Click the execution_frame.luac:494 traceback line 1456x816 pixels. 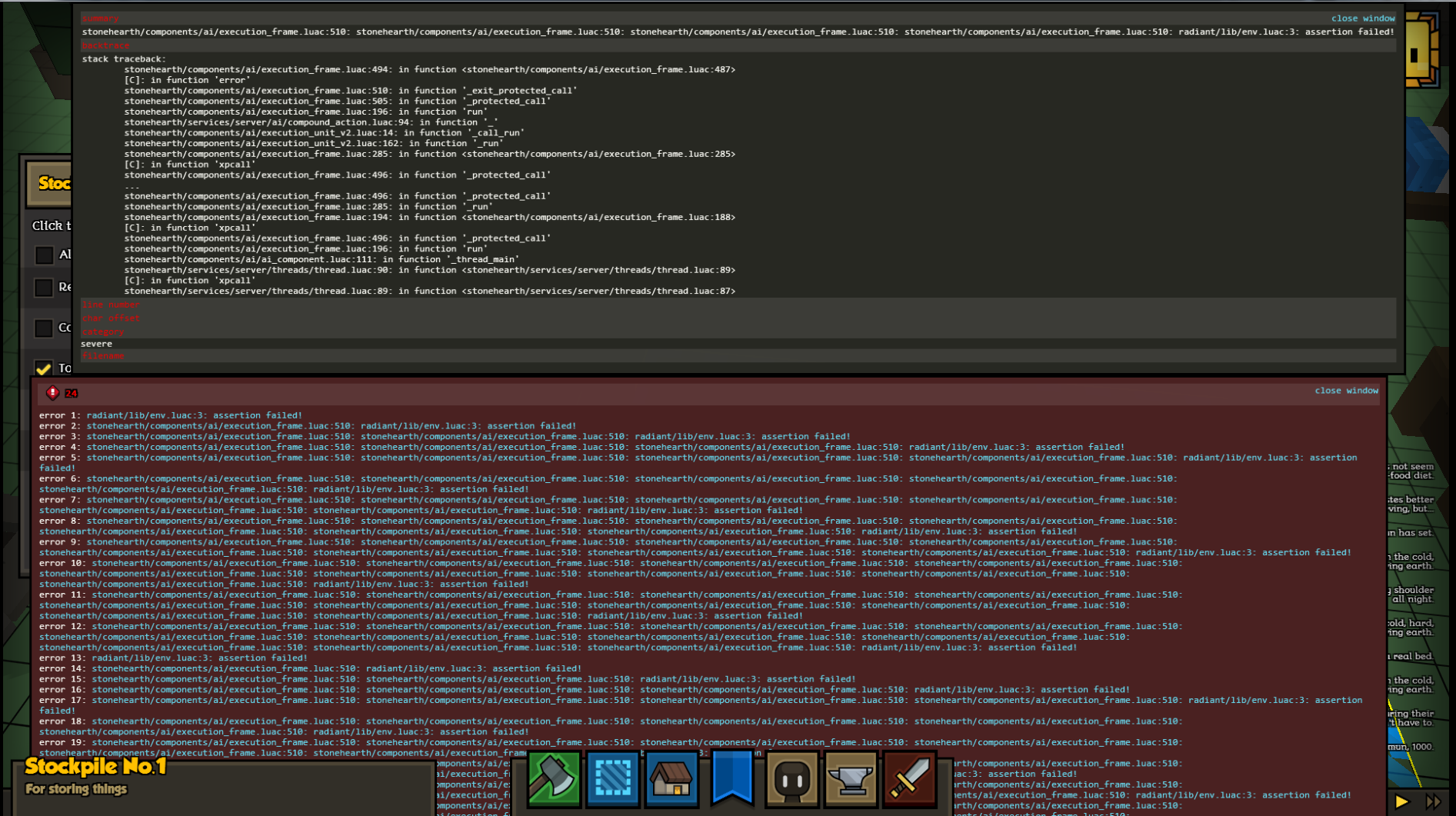click(x=429, y=70)
